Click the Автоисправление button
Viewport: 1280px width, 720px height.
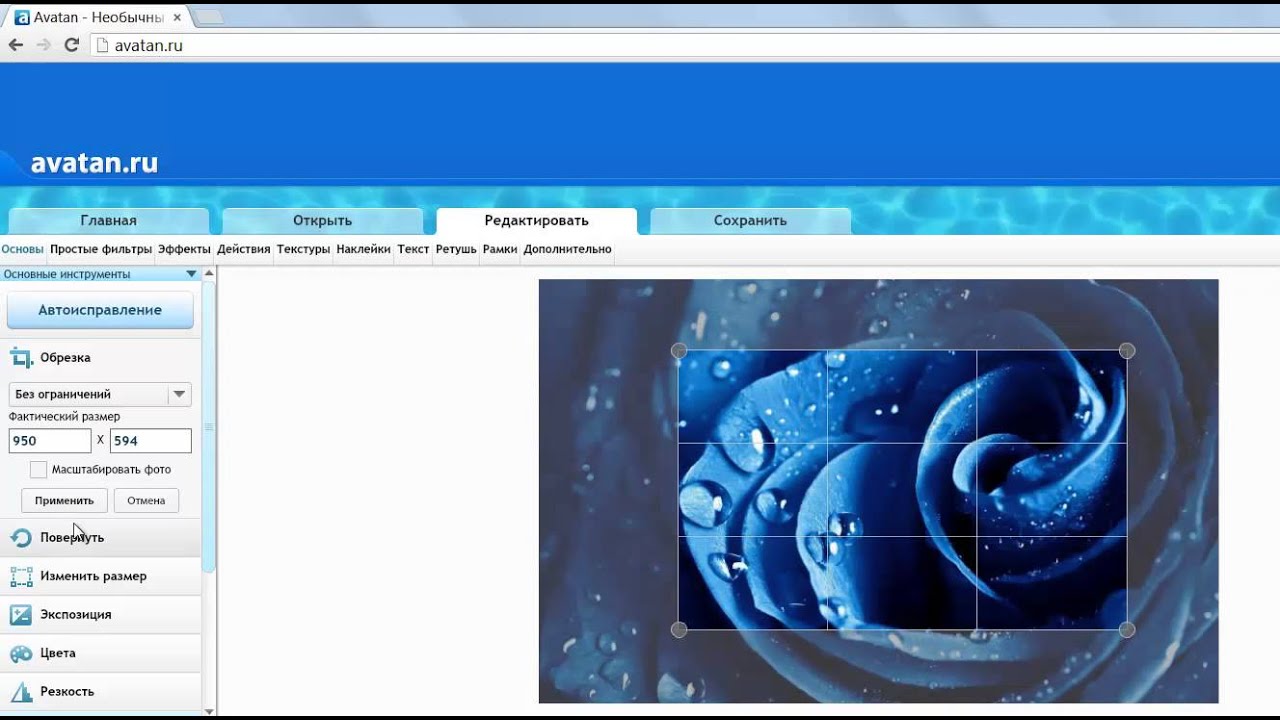pos(100,310)
